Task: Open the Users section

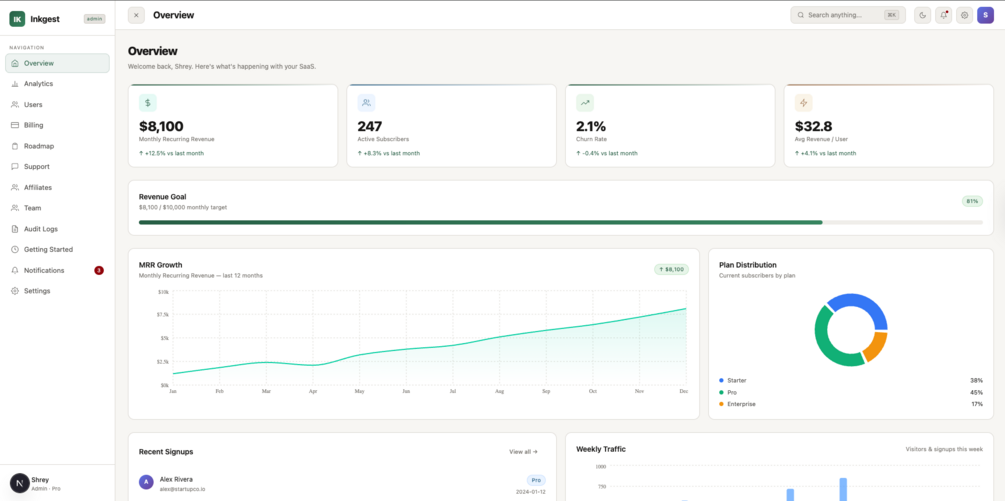Action: [x=57, y=104]
